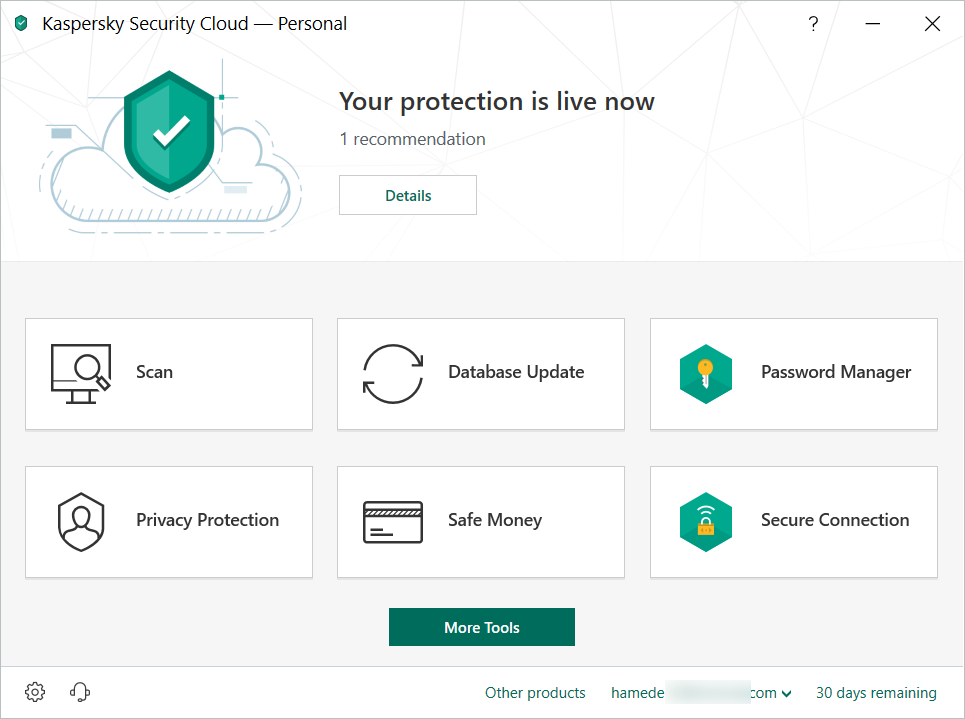Click the Scan monitor magnifier icon
The width and height of the screenshot is (965, 719).
click(x=81, y=373)
